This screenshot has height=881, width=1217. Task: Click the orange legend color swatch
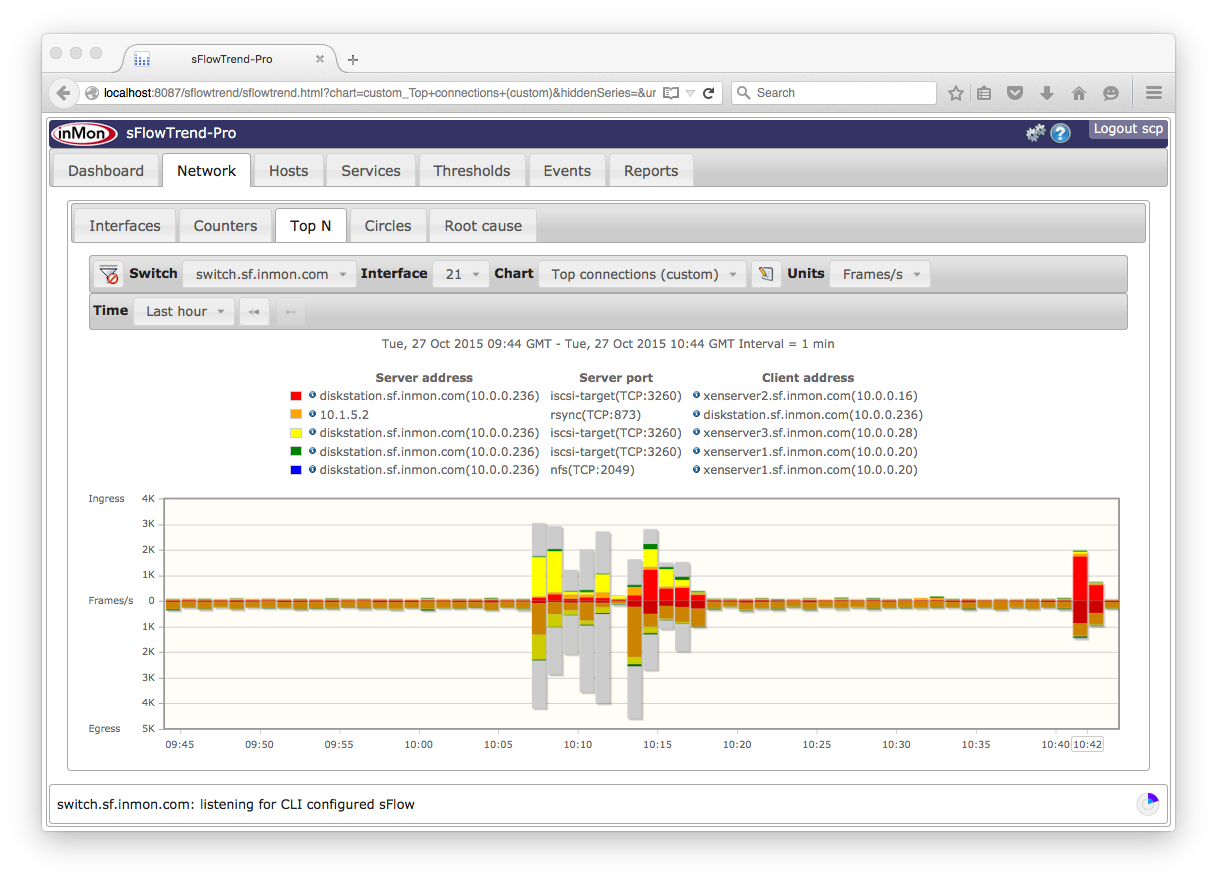tap(296, 415)
